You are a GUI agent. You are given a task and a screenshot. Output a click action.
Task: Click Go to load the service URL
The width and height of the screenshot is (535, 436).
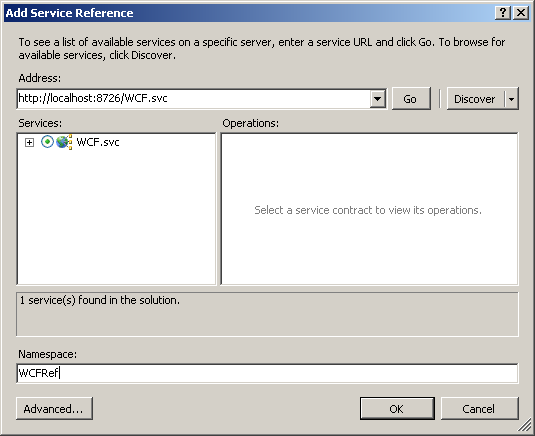pyautogui.click(x=411, y=99)
